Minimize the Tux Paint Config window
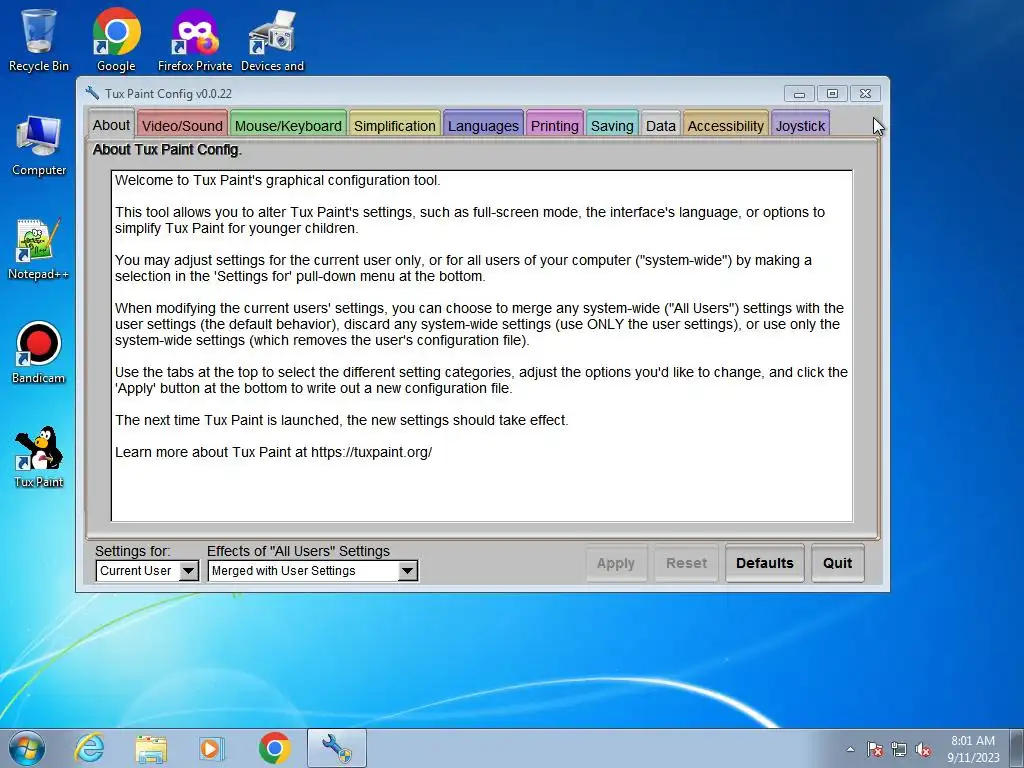Image resolution: width=1024 pixels, height=768 pixels. coord(799,93)
